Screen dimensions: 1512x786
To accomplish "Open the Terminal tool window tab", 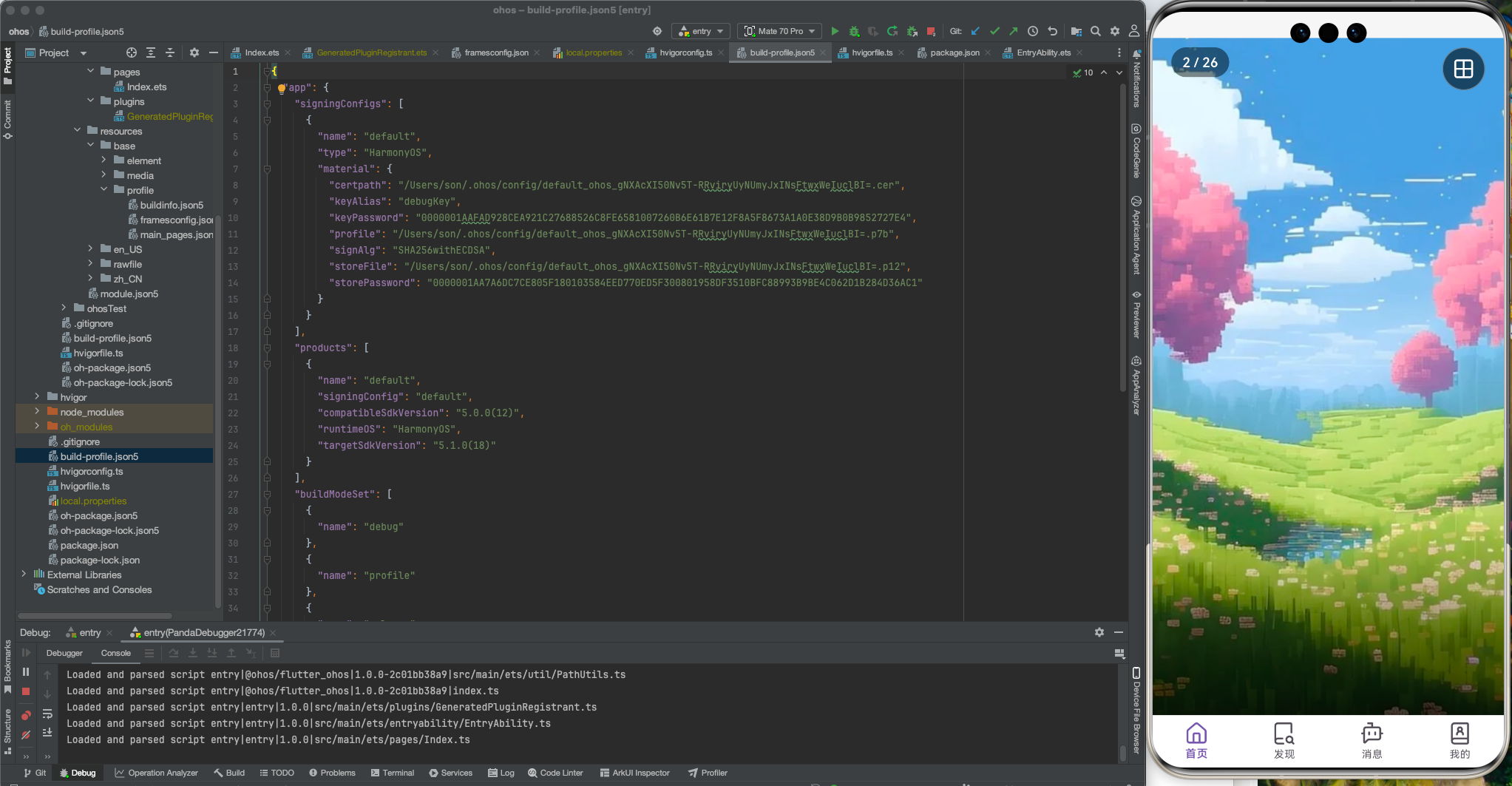I will (393, 773).
